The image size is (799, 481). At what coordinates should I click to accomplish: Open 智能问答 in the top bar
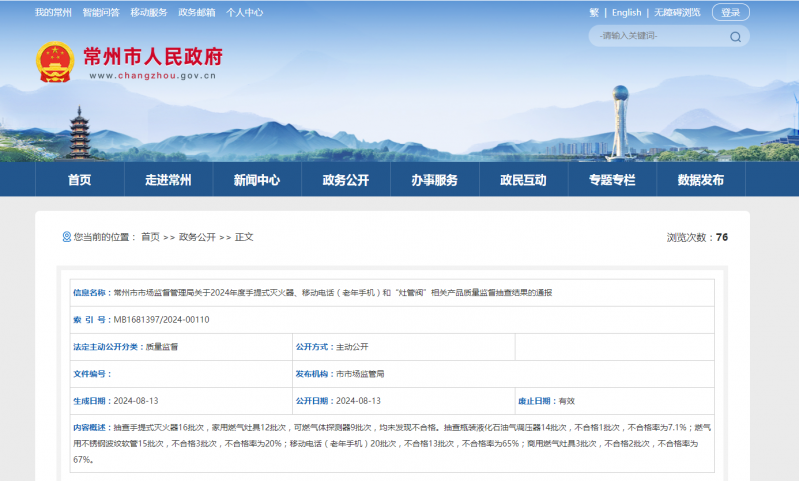pyautogui.click(x=101, y=12)
